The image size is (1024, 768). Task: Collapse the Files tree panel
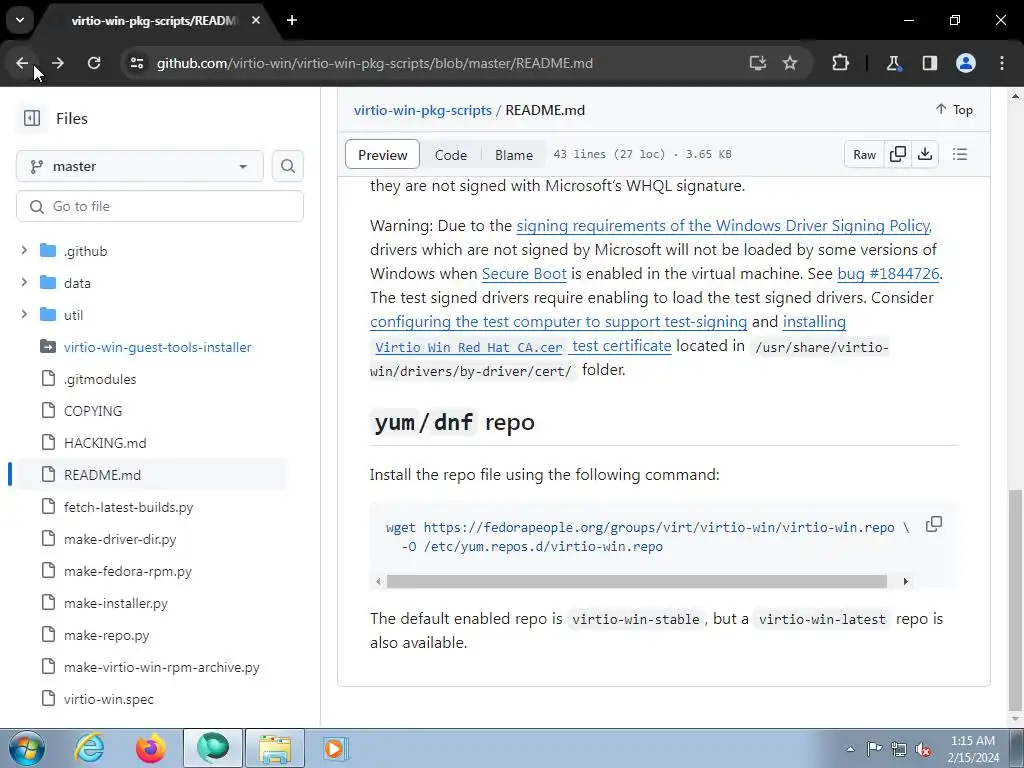click(x=31, y=118)
